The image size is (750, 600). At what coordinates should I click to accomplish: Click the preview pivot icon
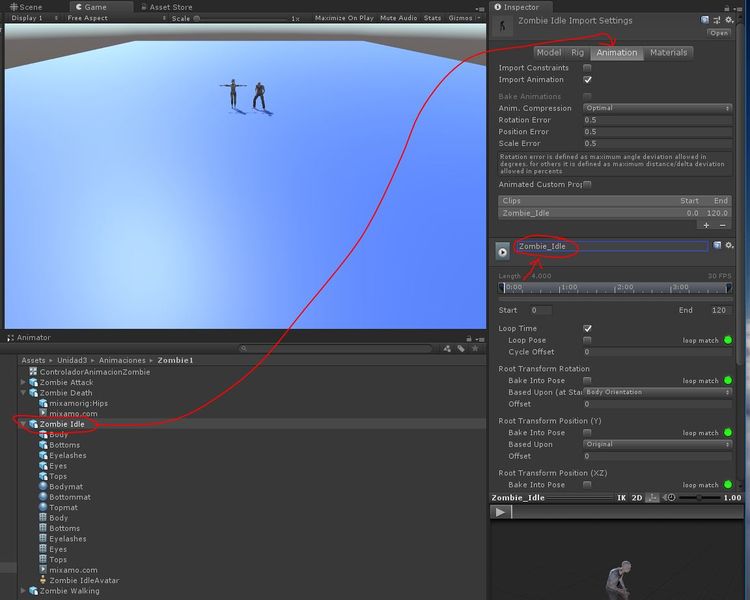(652, 498)
